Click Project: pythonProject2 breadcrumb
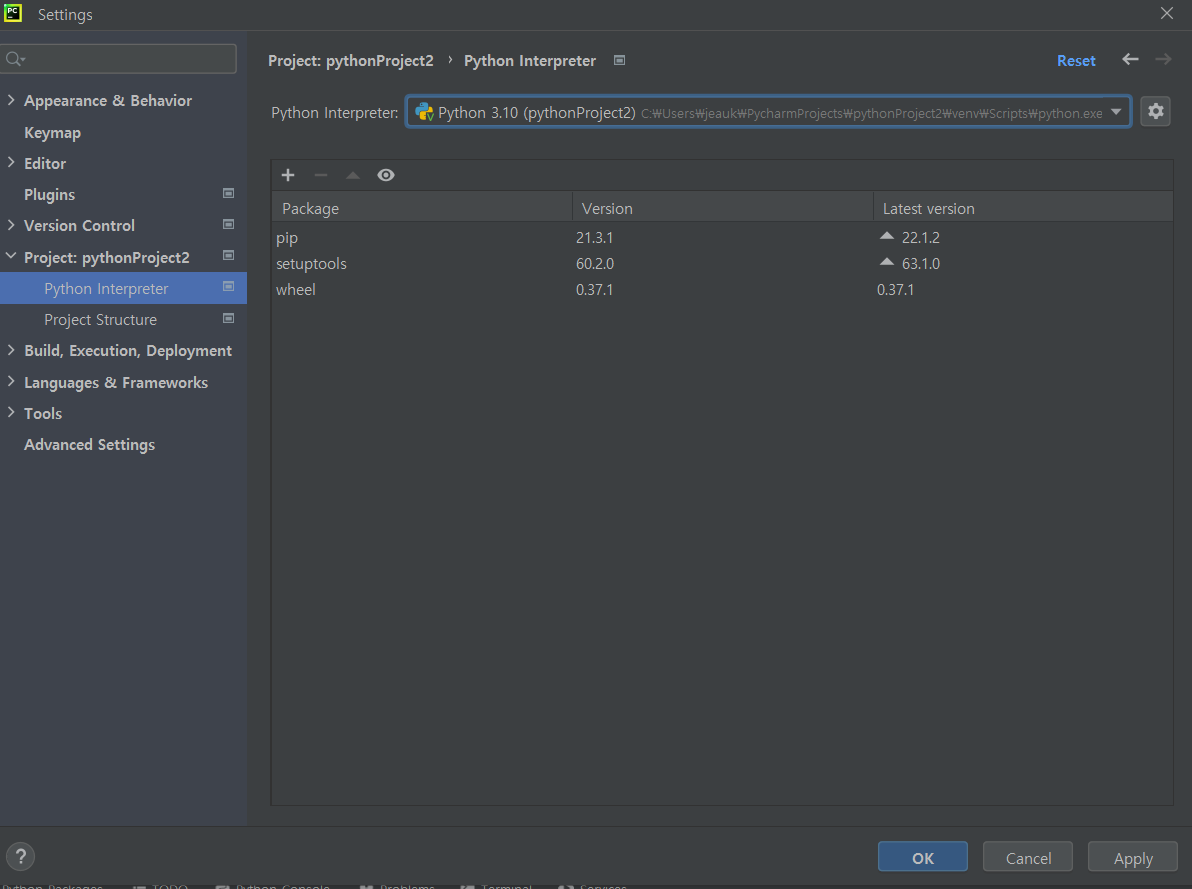The height and width of the screenshot is (889, 1192). pos(350,61)
